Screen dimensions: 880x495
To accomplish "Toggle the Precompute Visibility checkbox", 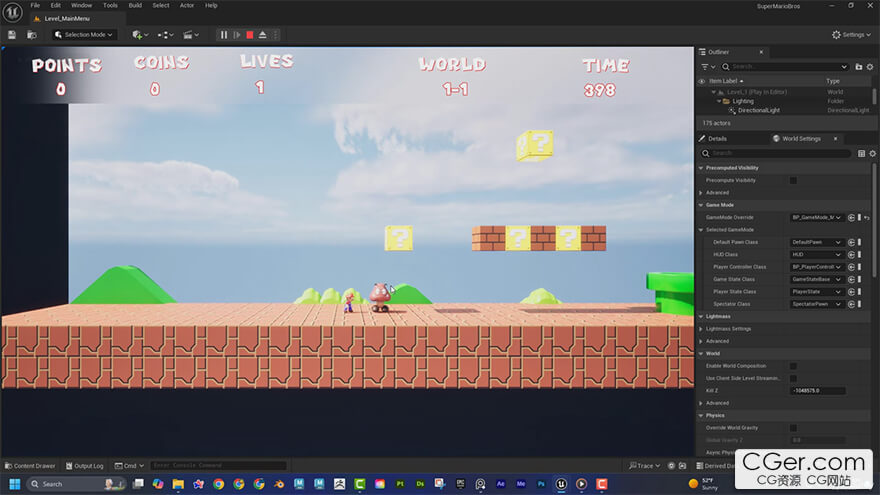I will 793,181.
